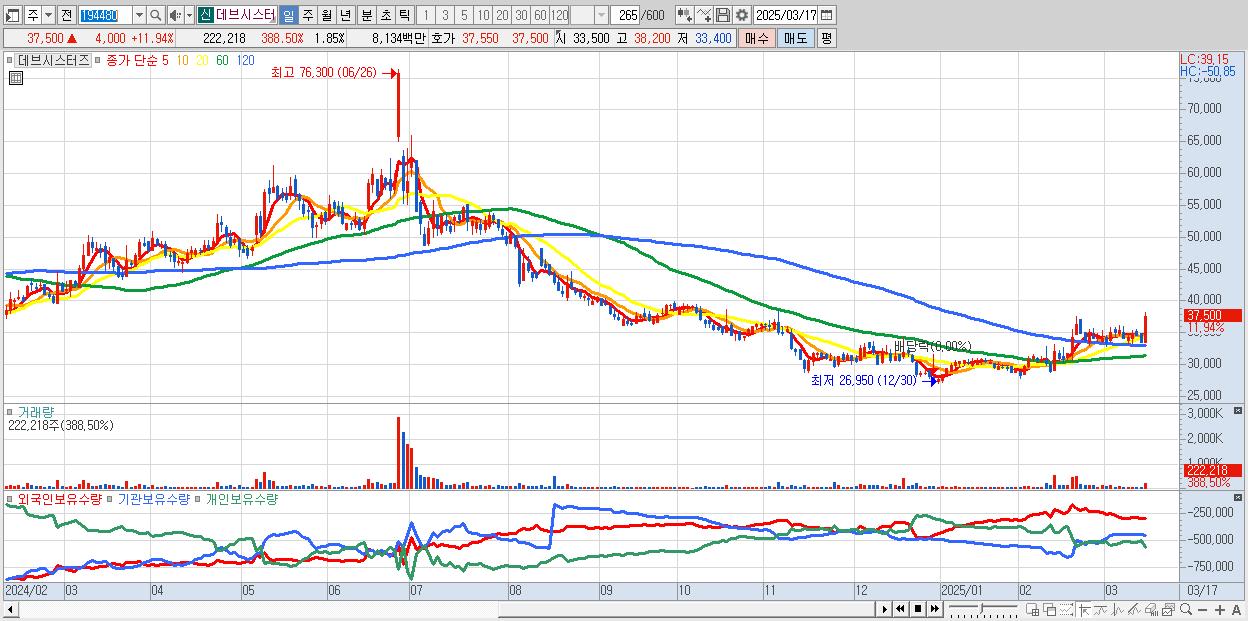Select daily 일 period toggle
This screenshot has width=1248, height=621.
click(288, 15)
